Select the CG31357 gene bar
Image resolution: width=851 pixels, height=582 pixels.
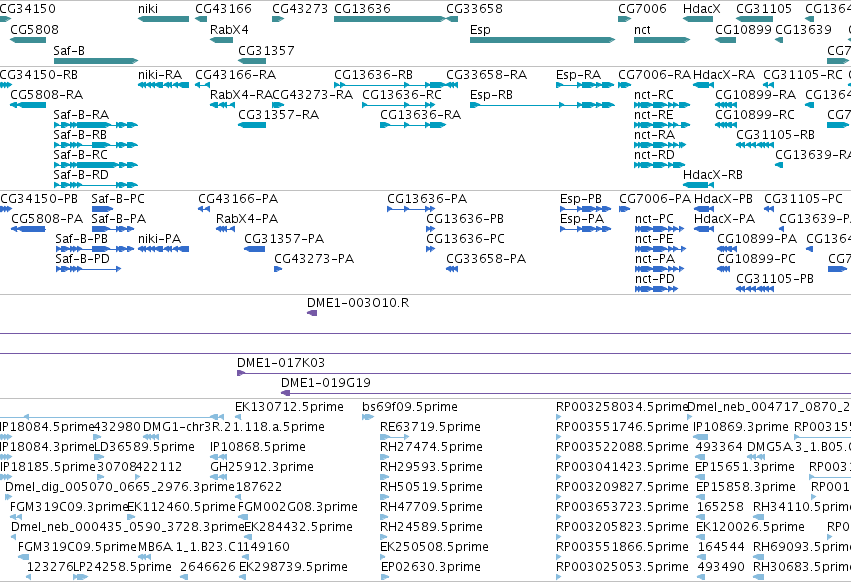click(x=252, y=61)
